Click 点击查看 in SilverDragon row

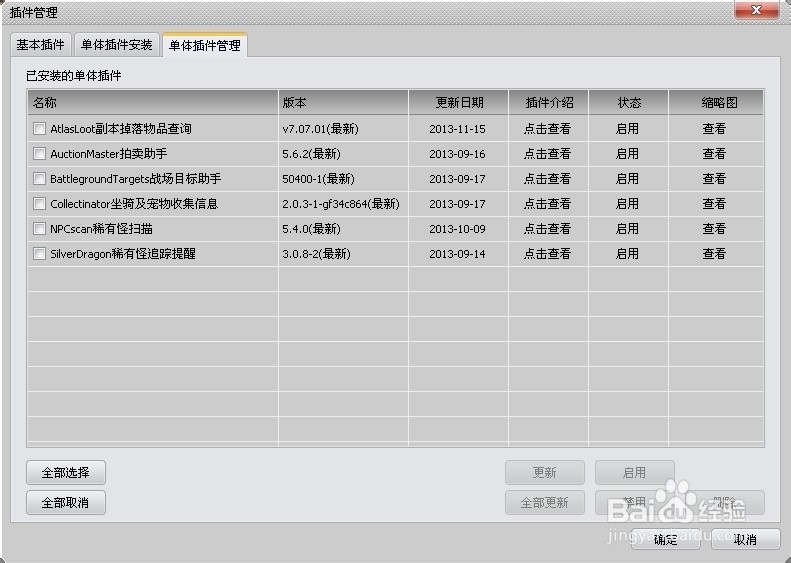coord(547,254)
